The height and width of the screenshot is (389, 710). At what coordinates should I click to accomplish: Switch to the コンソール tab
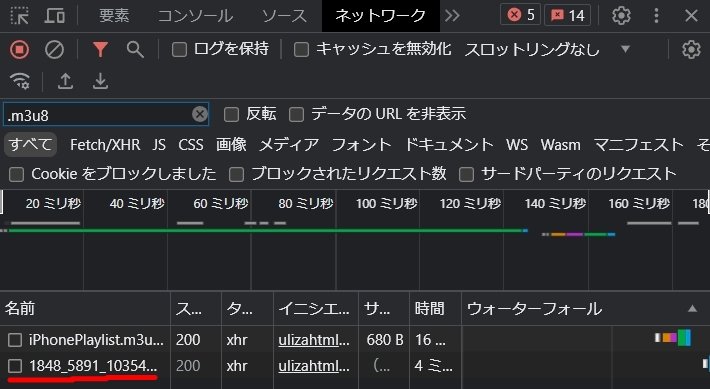[x=195, y=16]
